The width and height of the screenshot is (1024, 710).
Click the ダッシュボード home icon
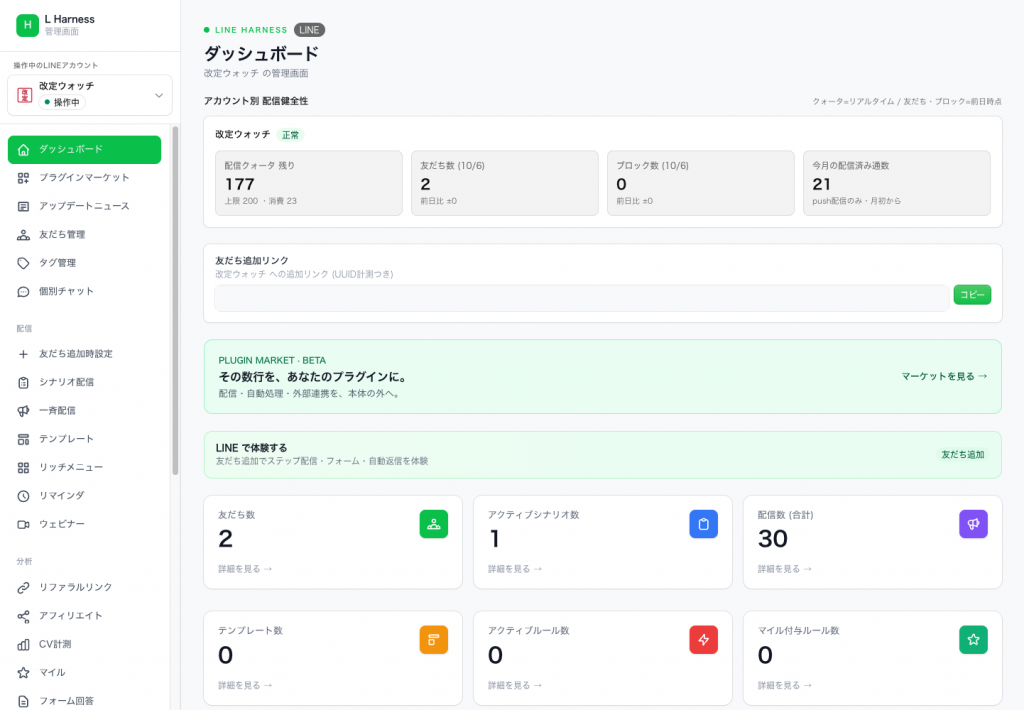(24, 150)
